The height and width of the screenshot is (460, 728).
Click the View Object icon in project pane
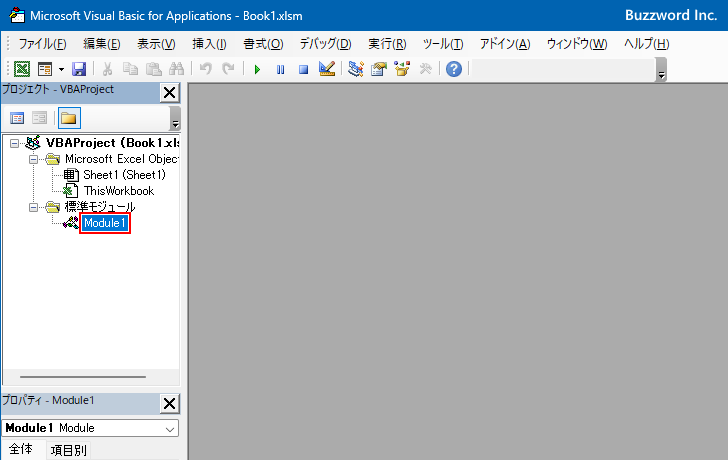[x=39, y=118]
